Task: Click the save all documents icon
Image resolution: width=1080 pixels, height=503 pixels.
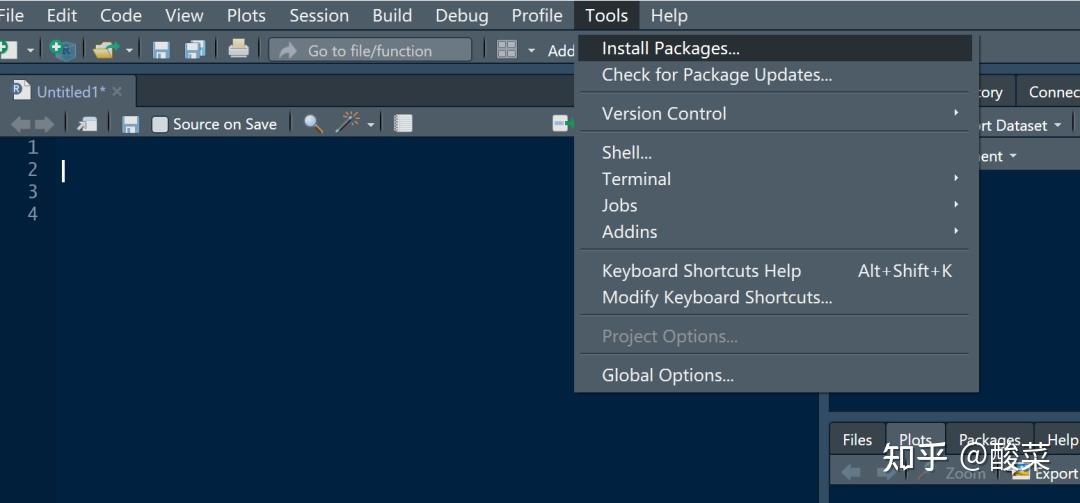Action: [195, 50]
